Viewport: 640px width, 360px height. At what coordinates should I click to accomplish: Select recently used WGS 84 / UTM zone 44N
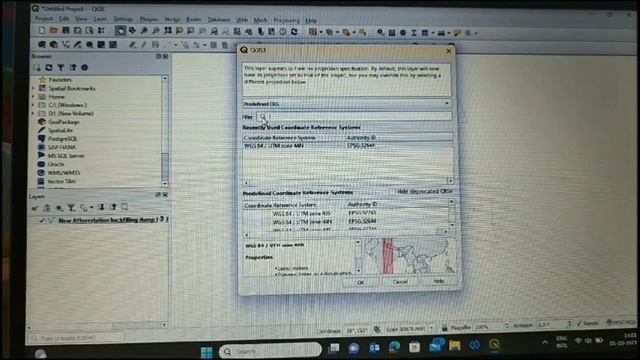point(347,146)
